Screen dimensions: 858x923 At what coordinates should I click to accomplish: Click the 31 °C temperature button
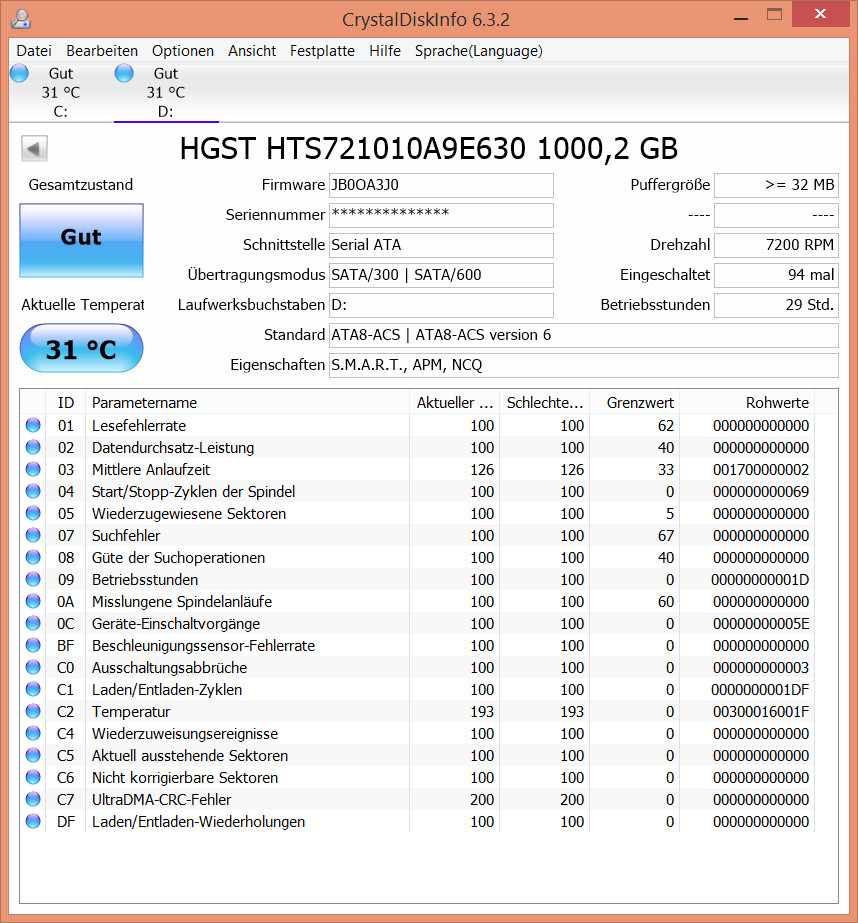point(81,348)
